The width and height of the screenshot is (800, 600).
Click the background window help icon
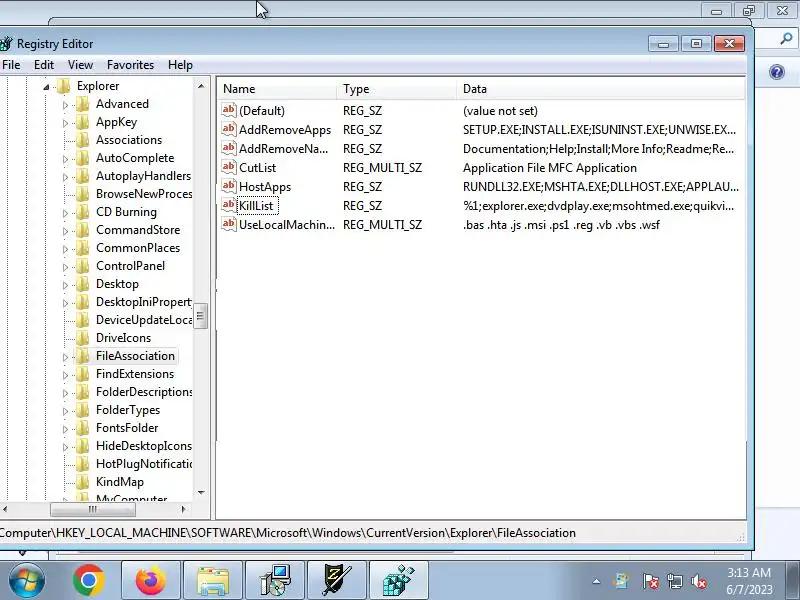point(777,72)
